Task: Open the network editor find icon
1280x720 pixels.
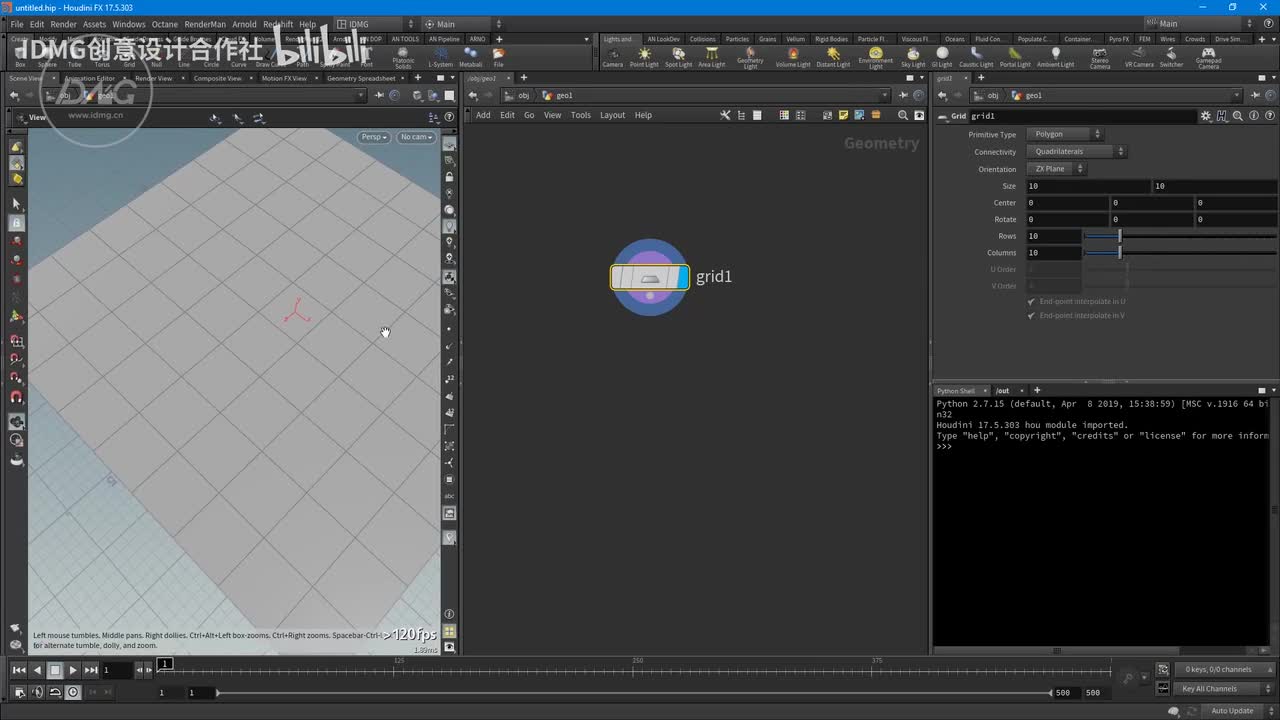Action: pyautogui.click(x=903, y=115)
